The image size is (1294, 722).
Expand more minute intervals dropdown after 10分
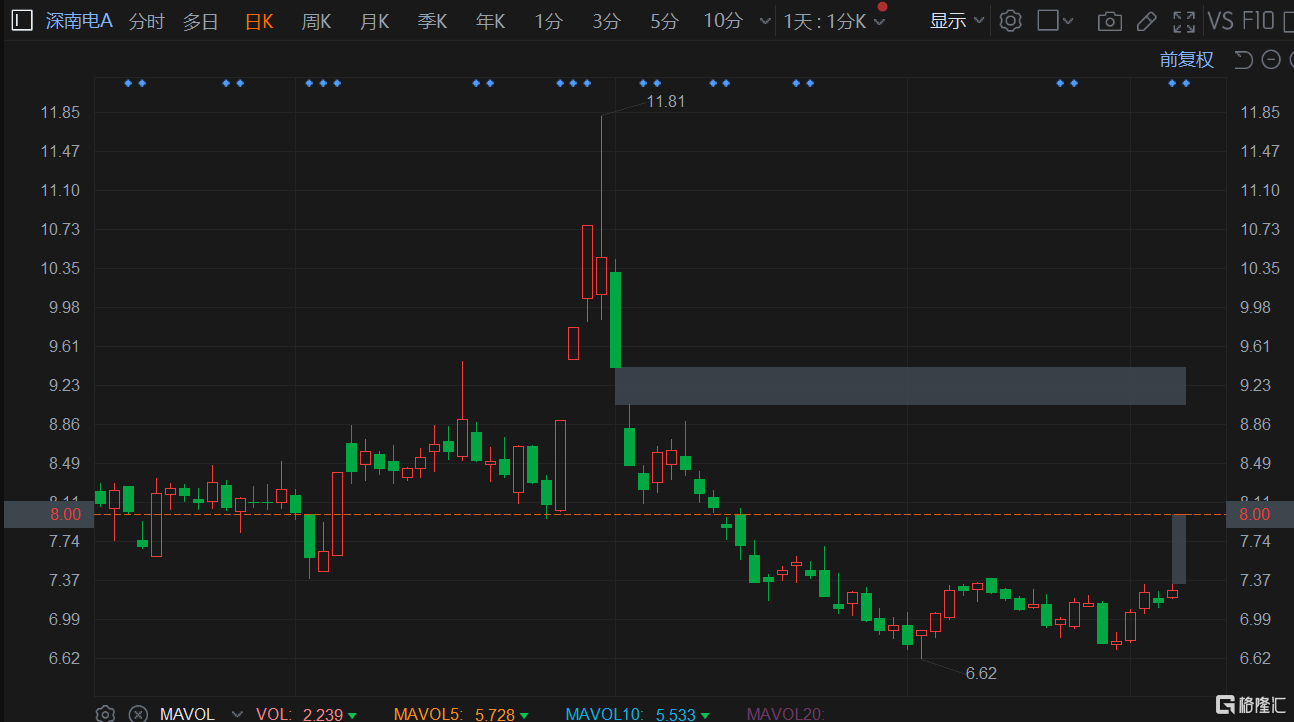765,21
